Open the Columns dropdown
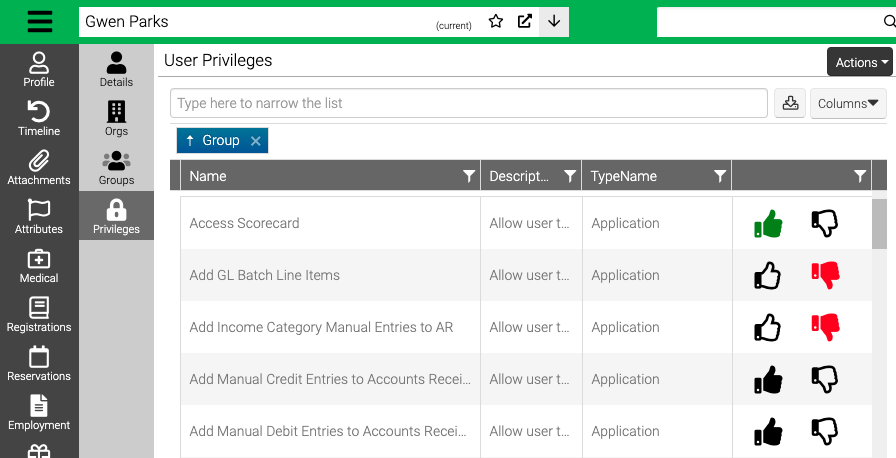 click(848, 103)
